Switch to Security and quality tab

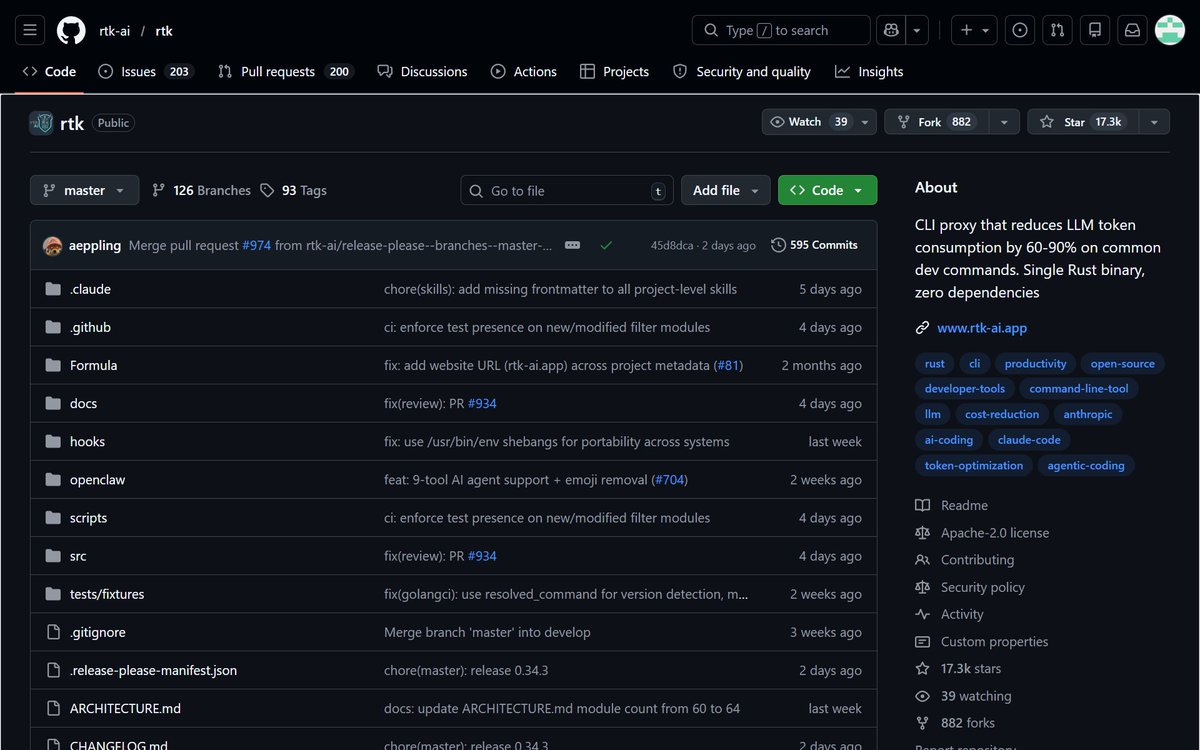tap(742, 72)
